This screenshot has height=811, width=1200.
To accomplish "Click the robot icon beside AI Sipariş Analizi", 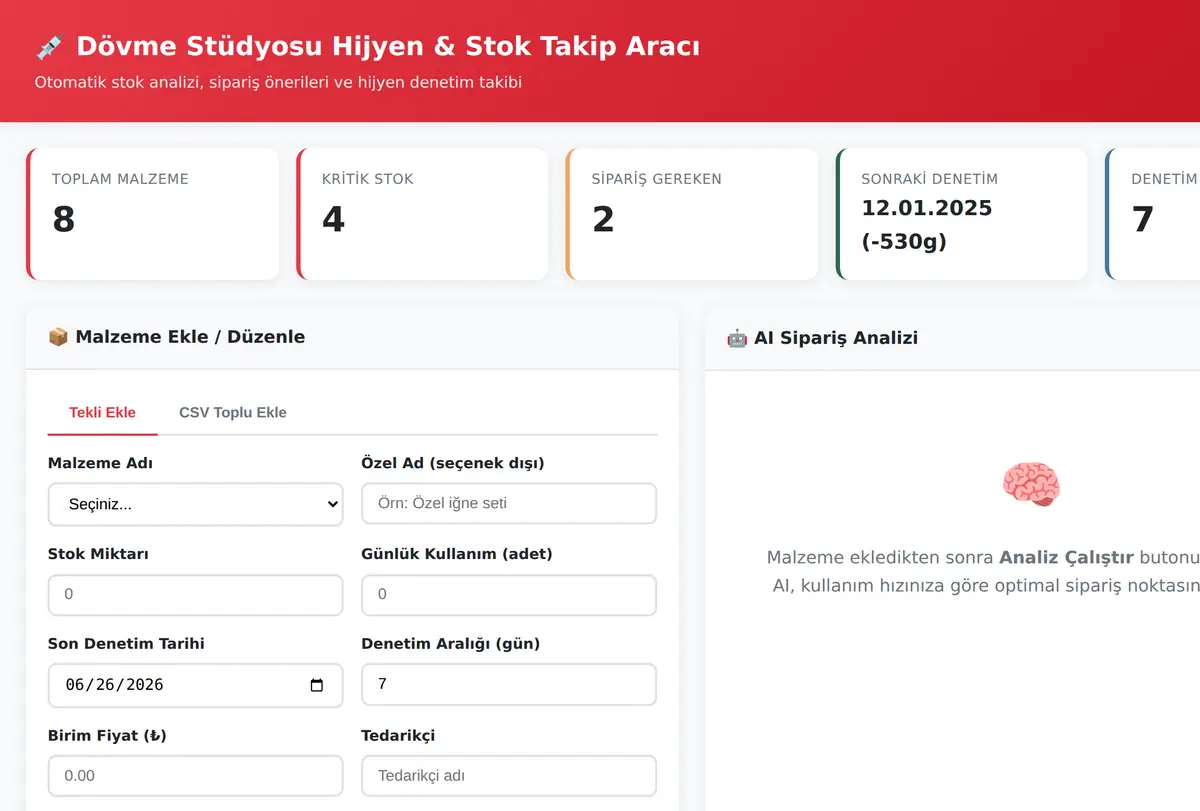I will [x=737, y=338].
